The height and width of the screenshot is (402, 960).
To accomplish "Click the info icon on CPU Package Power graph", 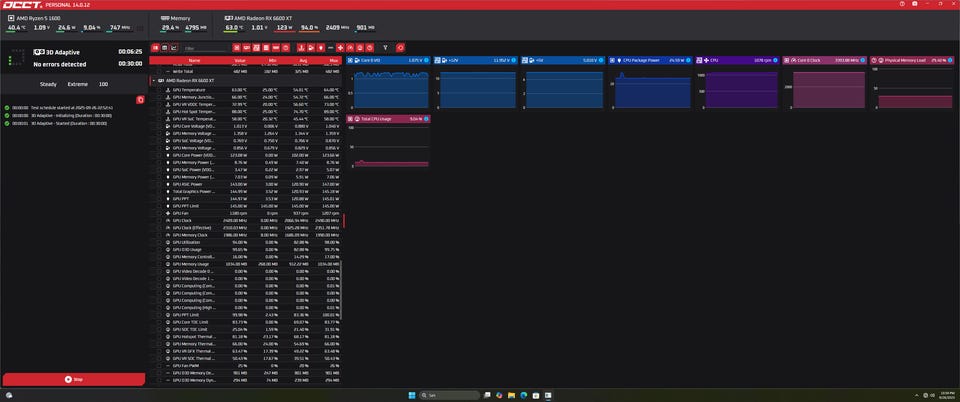I will (688, 60).
